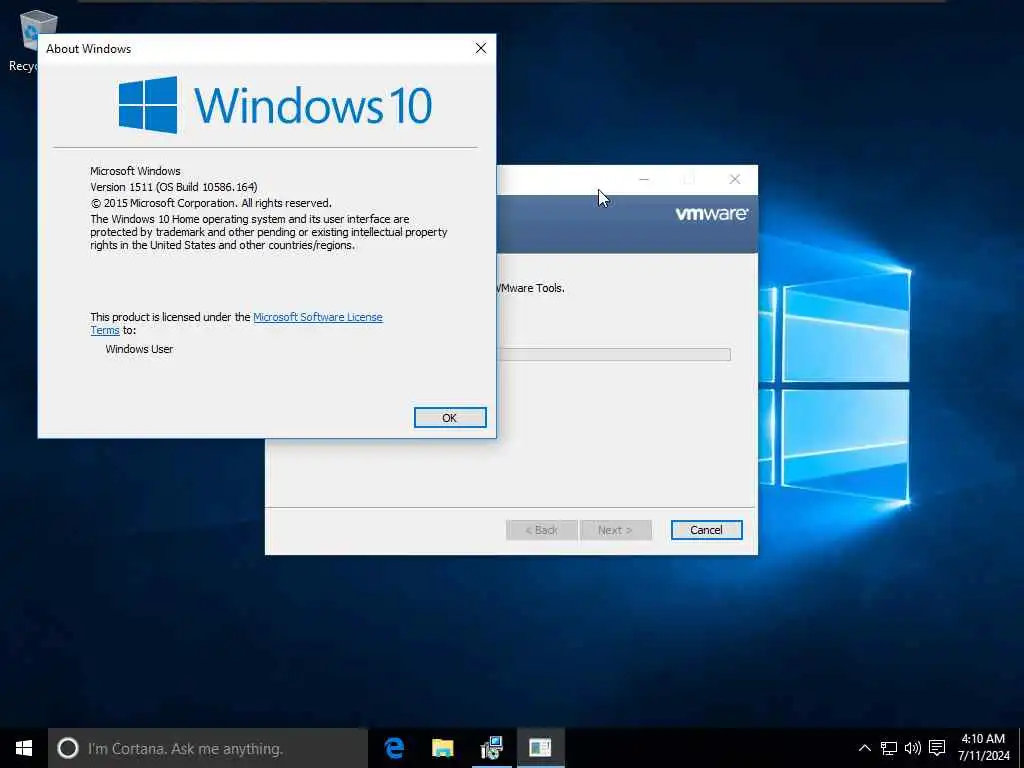Click the VMware Tools installation progress bar
Image resolution: width=1024 pixels, height=768 pixels.
click(613, 355)
